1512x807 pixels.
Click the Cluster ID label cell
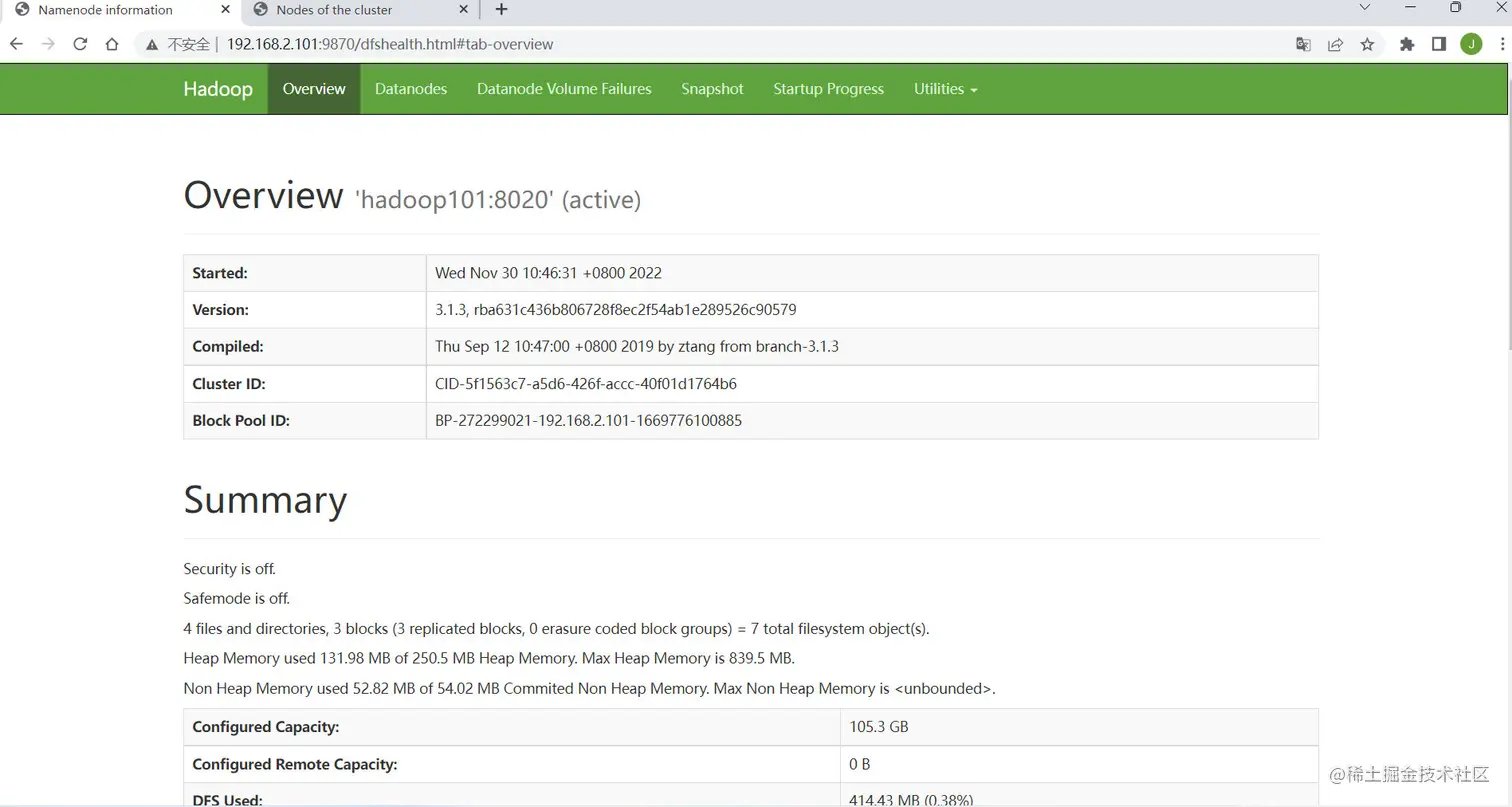[305, 384]
